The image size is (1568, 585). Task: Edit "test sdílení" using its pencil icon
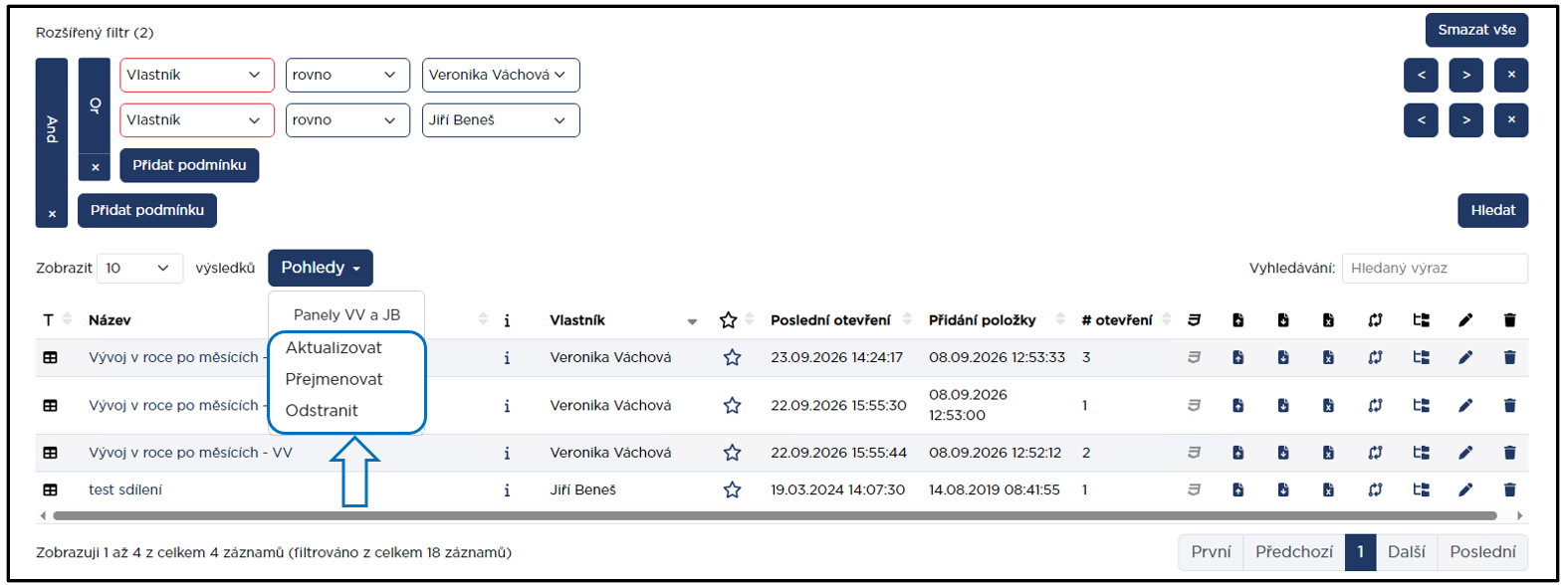[1465, 489]
